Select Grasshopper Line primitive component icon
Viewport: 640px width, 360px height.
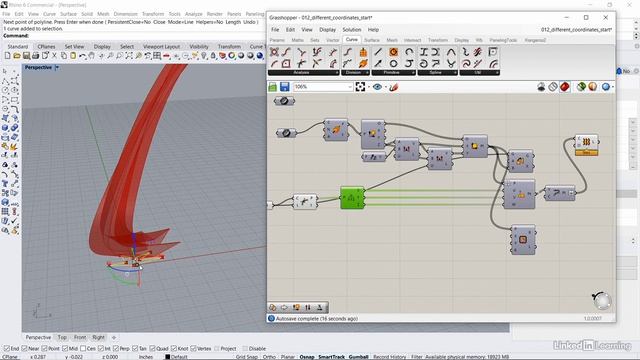coord(378,52)
